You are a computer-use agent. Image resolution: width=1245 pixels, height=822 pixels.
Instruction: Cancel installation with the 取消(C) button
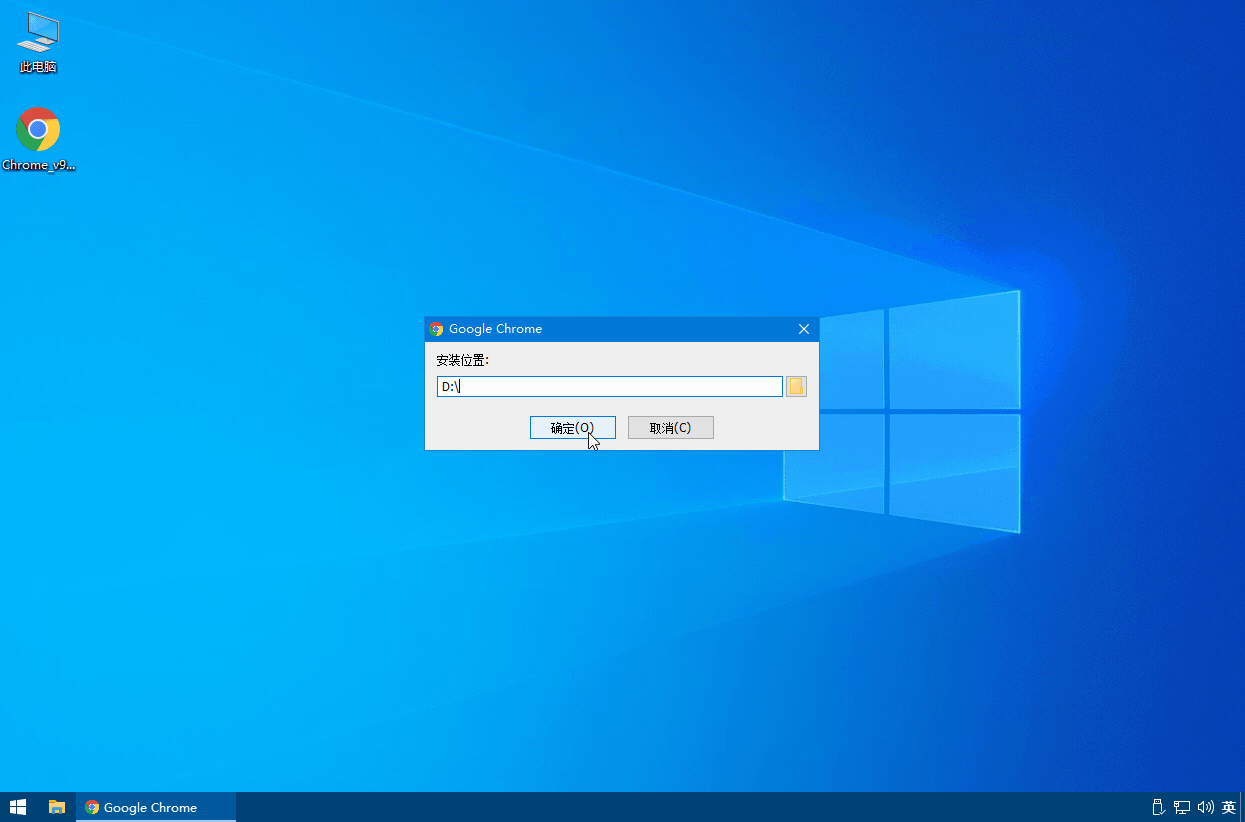[670, 427]
